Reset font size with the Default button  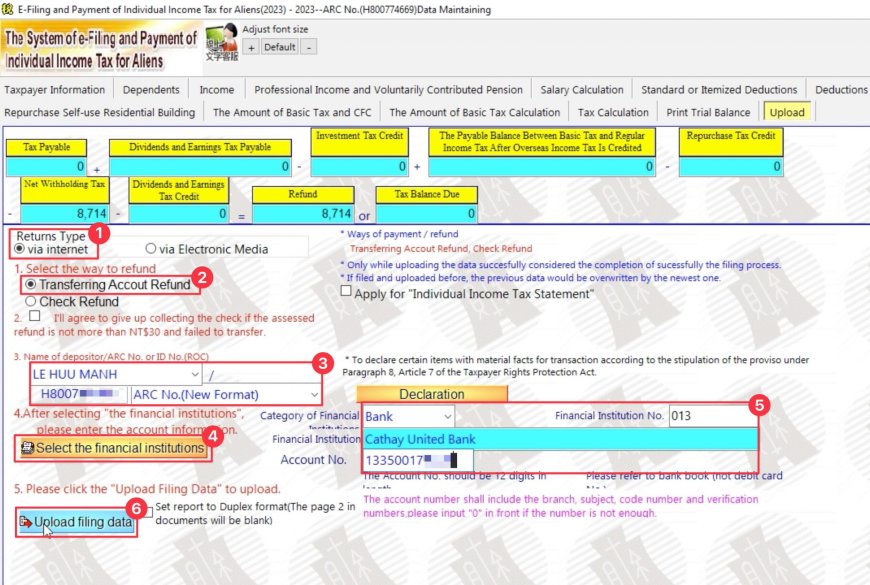click(280, 47)
